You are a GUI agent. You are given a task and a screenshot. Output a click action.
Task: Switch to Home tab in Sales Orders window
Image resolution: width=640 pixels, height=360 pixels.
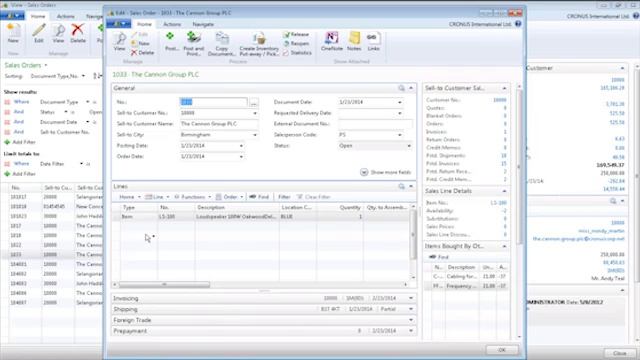tap(38, 16)
